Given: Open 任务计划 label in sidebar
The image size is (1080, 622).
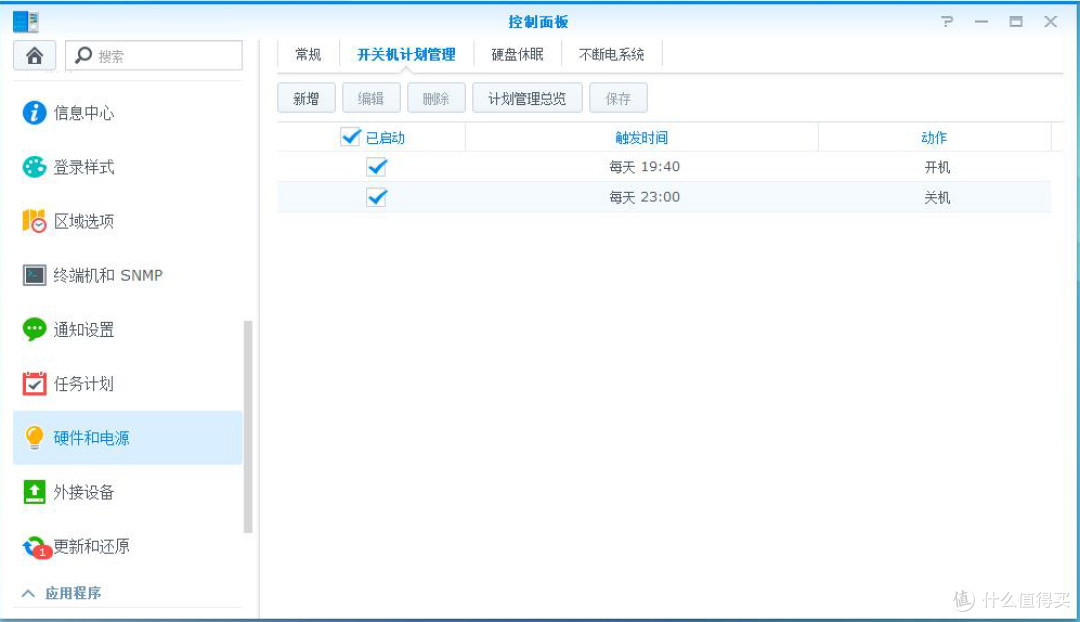Looking at the screenshot, I should coord(84,384).
